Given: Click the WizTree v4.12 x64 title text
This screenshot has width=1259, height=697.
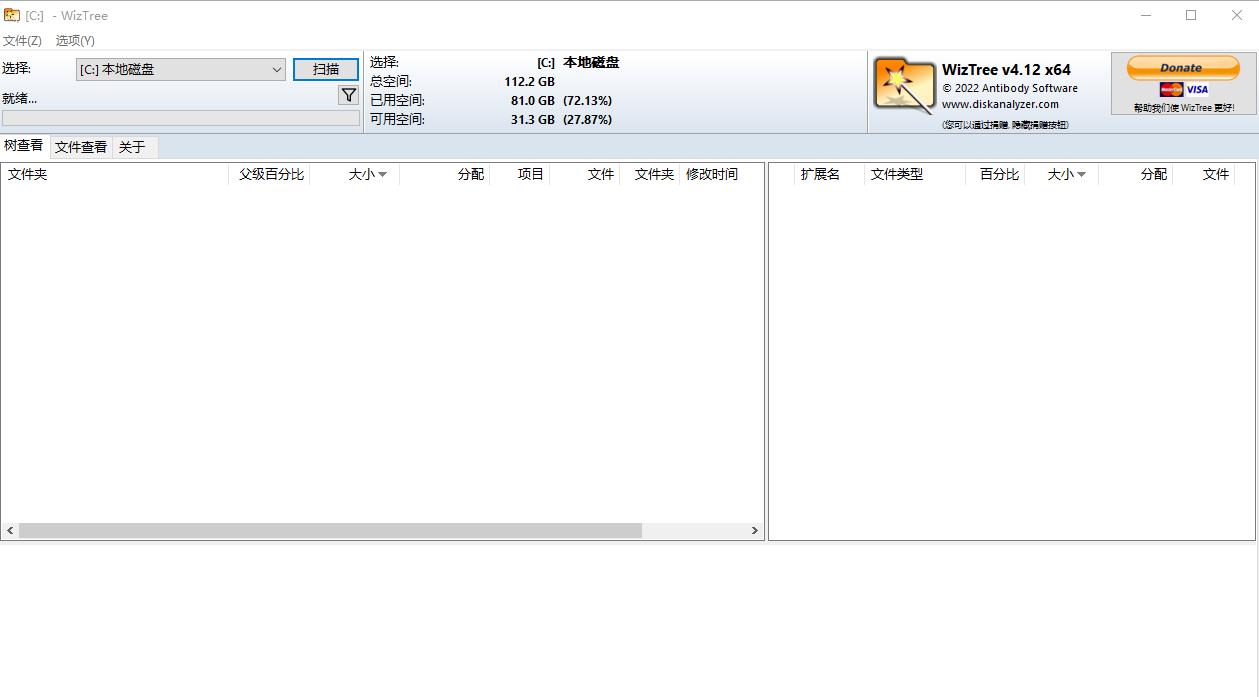Looking at the screenshot, I should point(1006,70).
